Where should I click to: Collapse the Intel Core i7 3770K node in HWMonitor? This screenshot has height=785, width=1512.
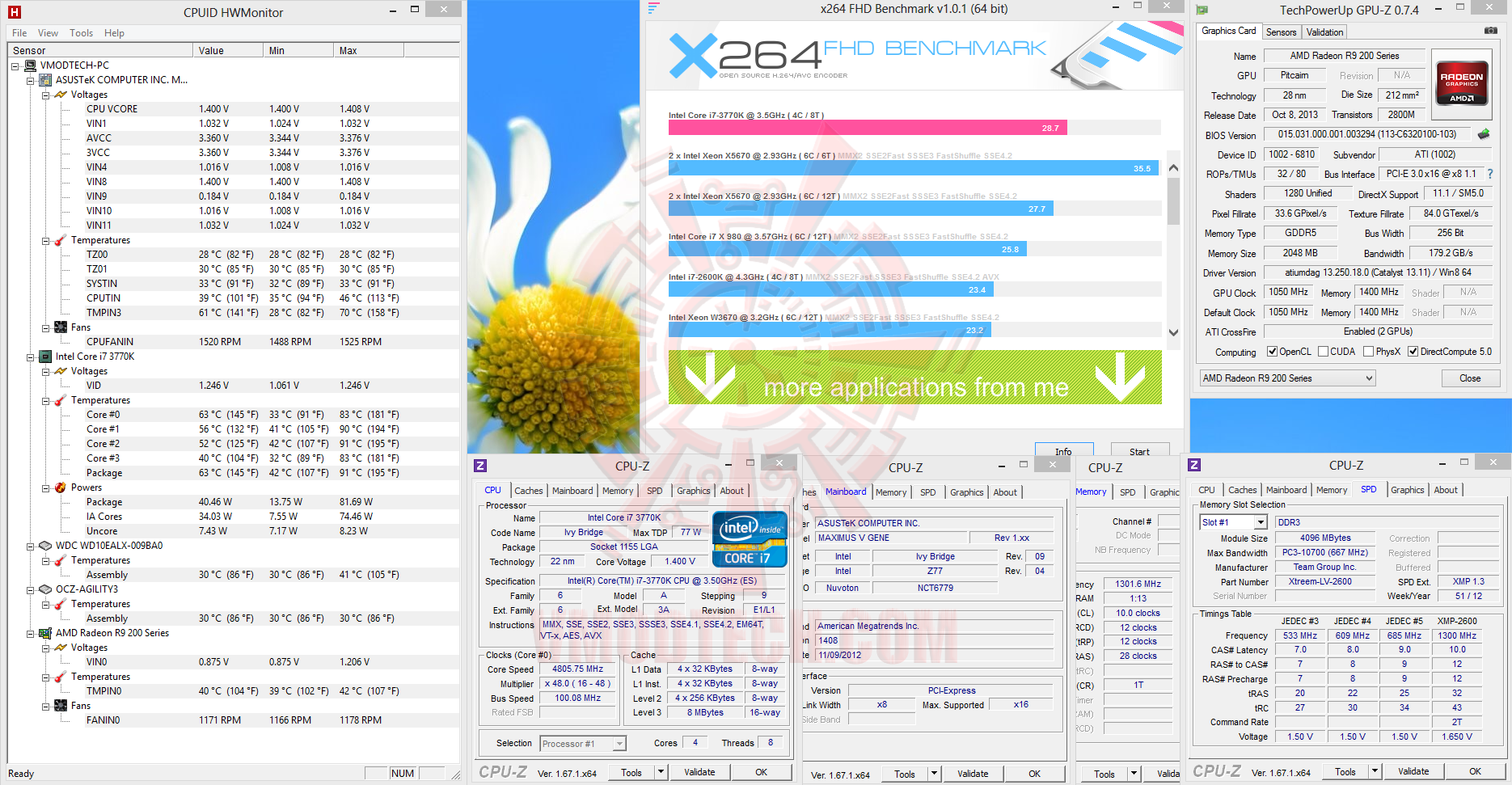click(x=30, y=357)
